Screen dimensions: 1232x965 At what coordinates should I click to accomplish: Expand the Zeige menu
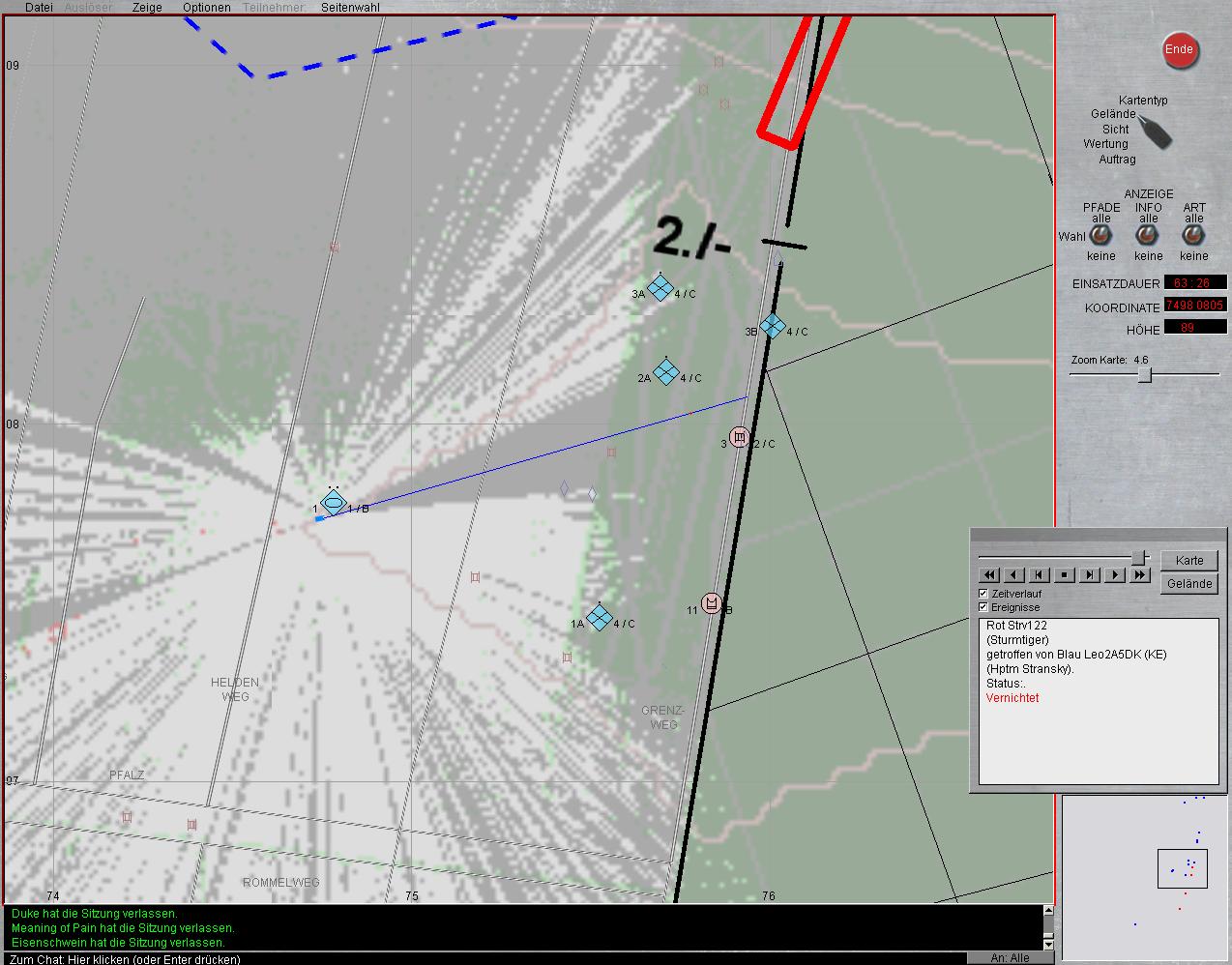(x=147, y=8)
